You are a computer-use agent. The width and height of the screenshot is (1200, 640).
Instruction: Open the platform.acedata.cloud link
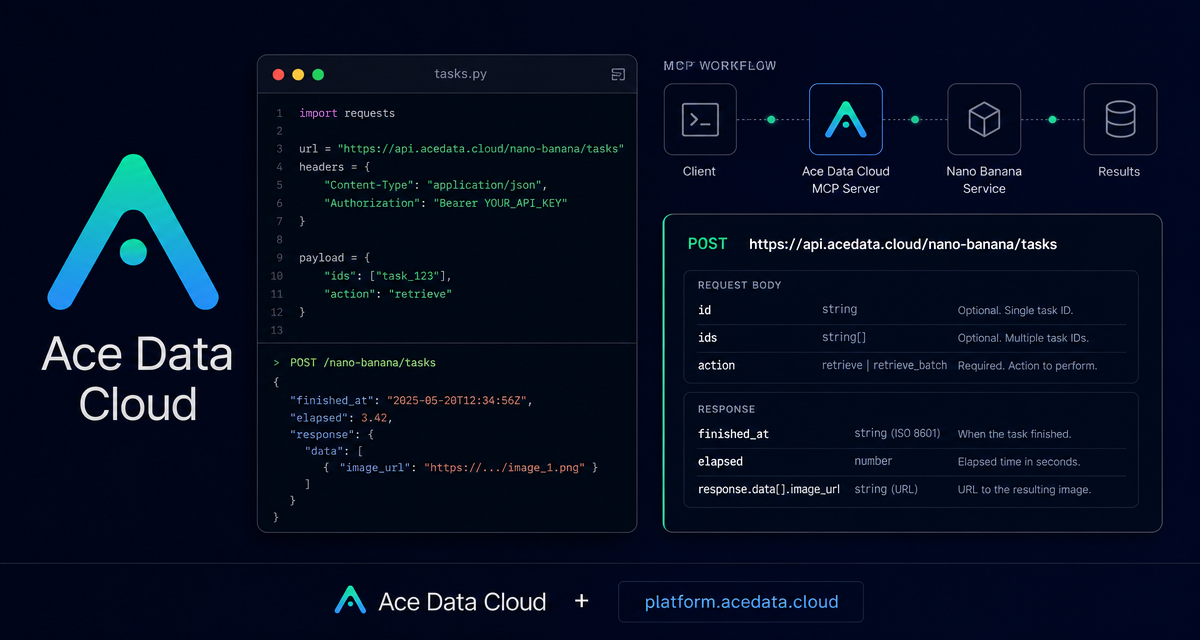[741, 602]
